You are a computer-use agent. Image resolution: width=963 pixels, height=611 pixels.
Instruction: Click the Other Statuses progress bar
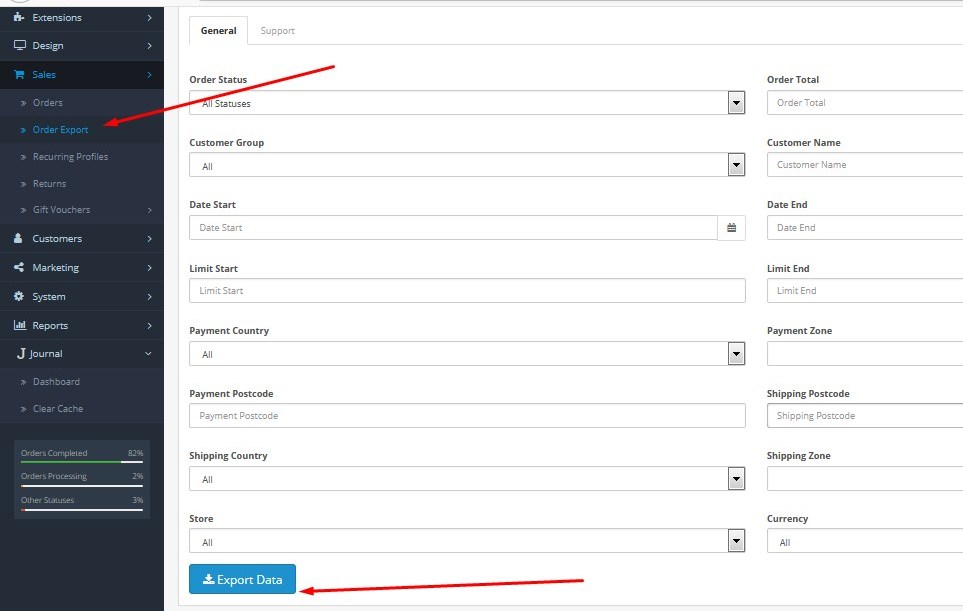[x=82, y=510]
